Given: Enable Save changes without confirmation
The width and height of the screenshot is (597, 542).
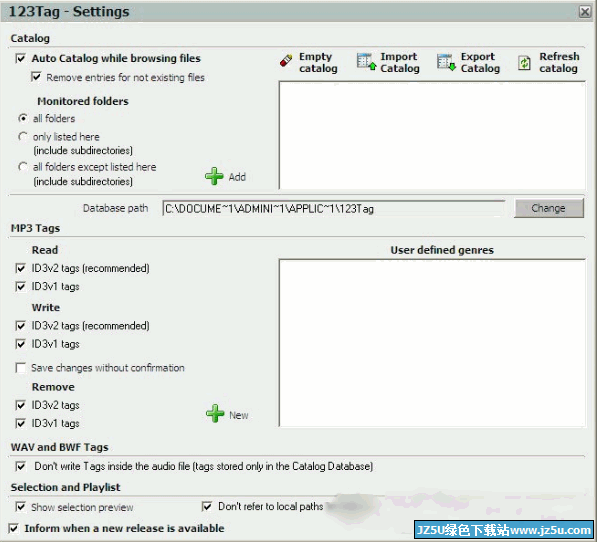Looking at the screenshot, I should coord(21,368).
